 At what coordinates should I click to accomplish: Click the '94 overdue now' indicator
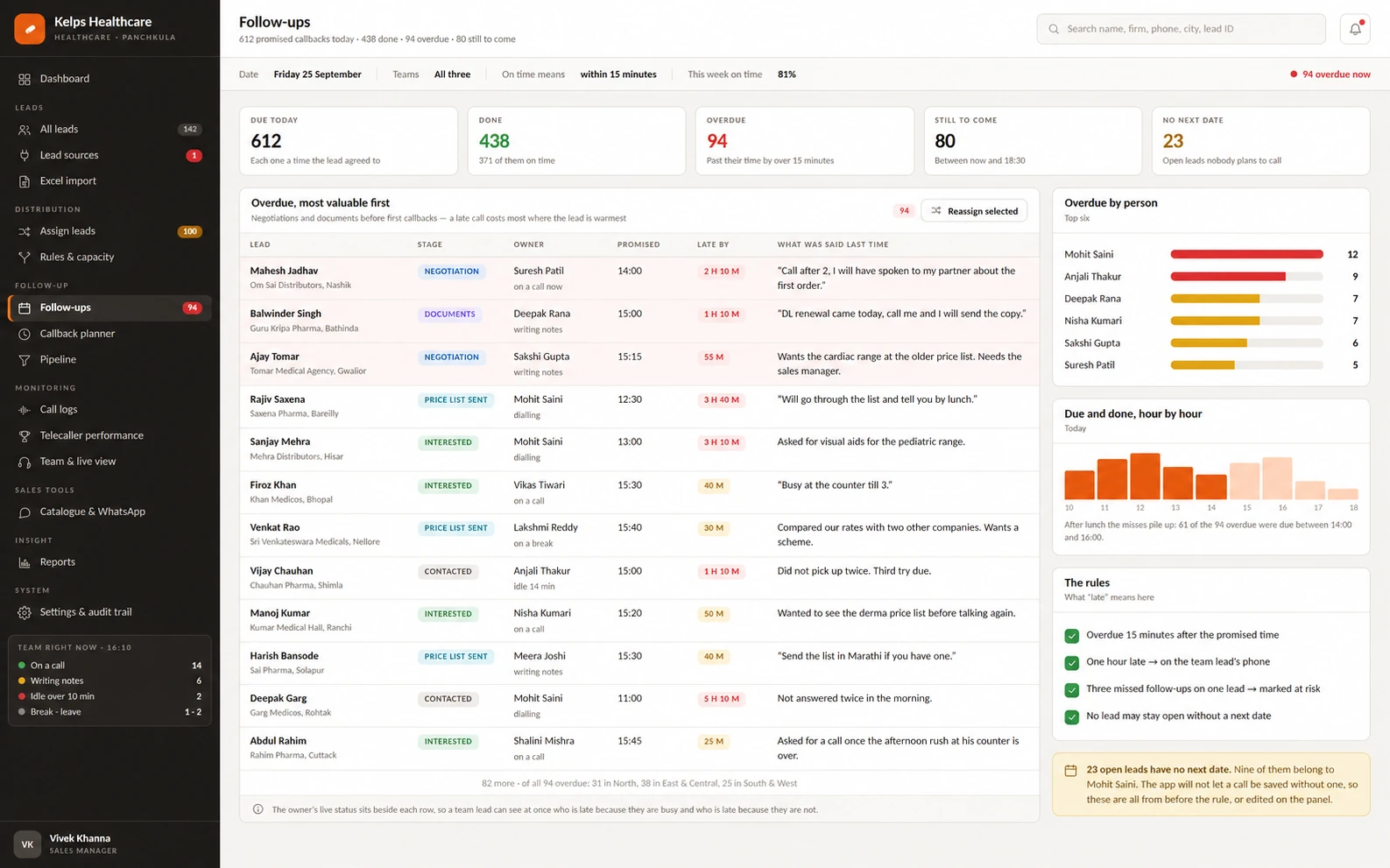click(x=1330, y=74)
